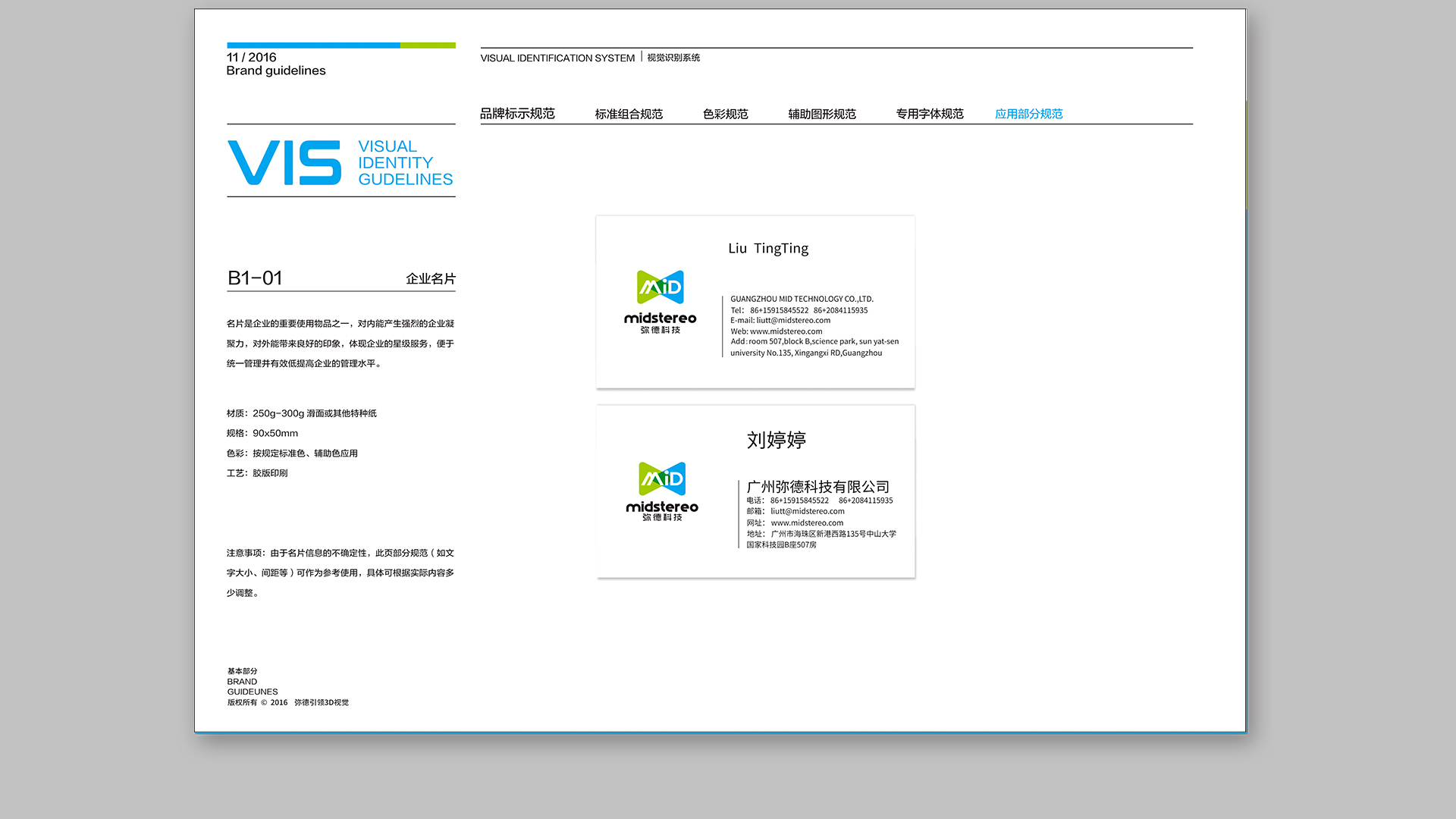Click the Add: room 507 address line

pyautogui.click(x=814, y=347)
